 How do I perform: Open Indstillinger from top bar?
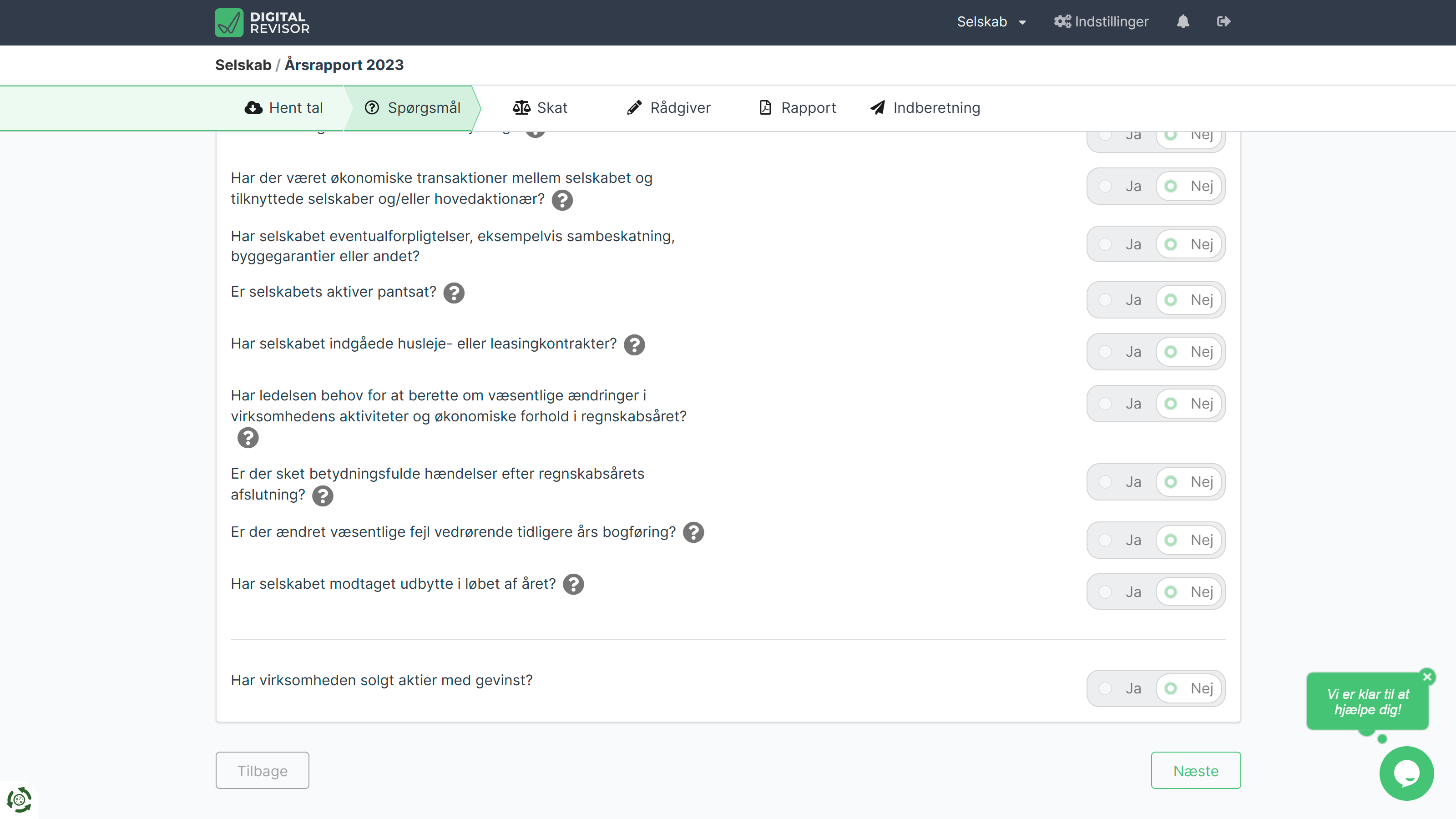coord(1101,21)
